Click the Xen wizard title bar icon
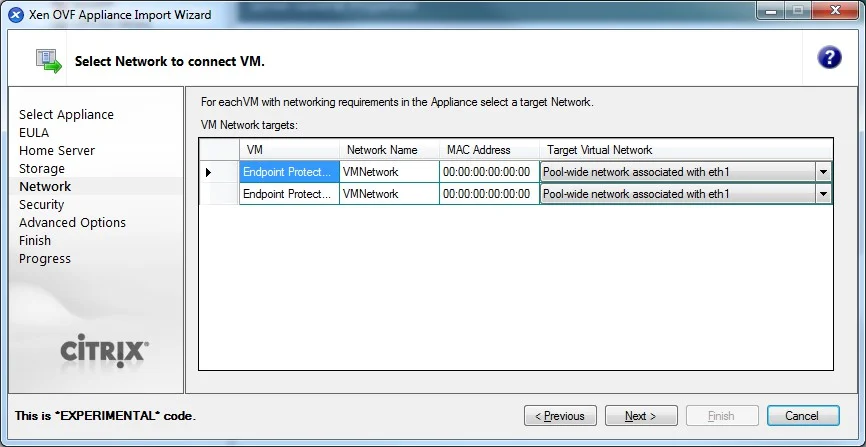The height and width of the screenshot is (447, 866). pyautogui.click(x=16, y=15)
